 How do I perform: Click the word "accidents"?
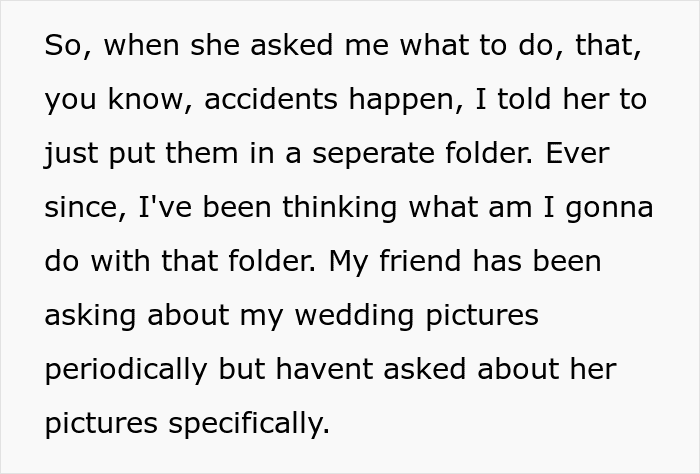pos(277,101)
